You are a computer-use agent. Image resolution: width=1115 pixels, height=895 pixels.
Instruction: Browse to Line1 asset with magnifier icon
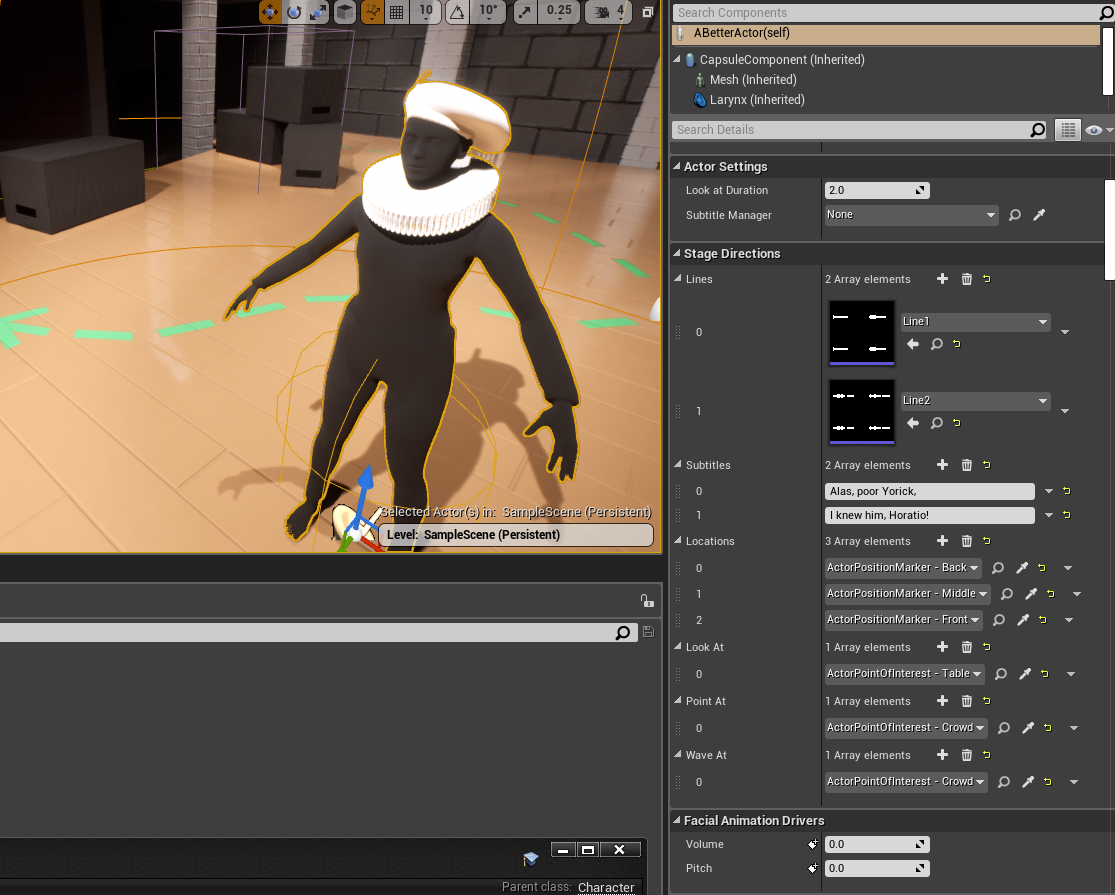coord(936,344)
